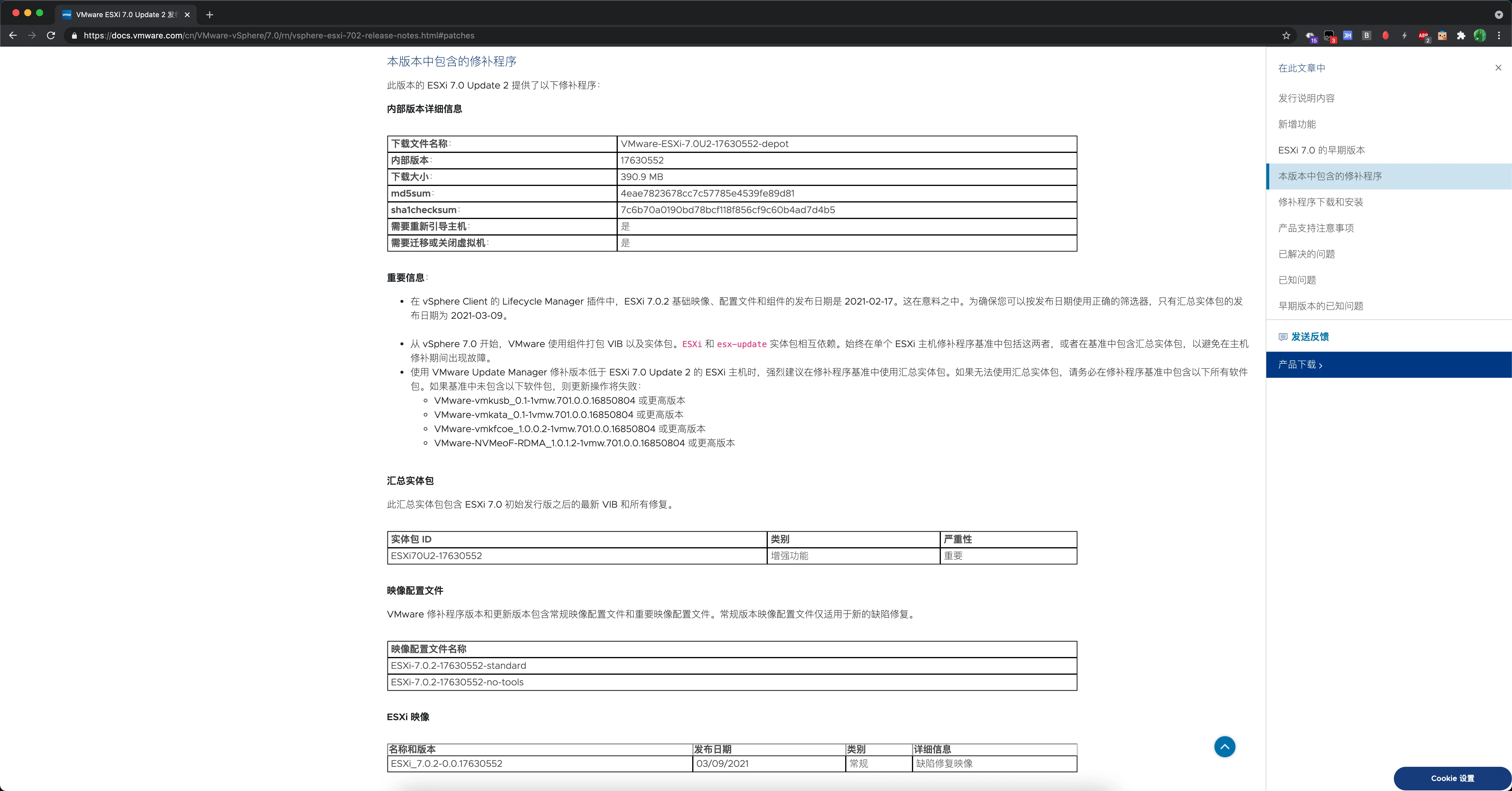This screenshot has width=1512, height=791.
Task: Open the Chrome profile avatar
Action: click(1480, 35)
